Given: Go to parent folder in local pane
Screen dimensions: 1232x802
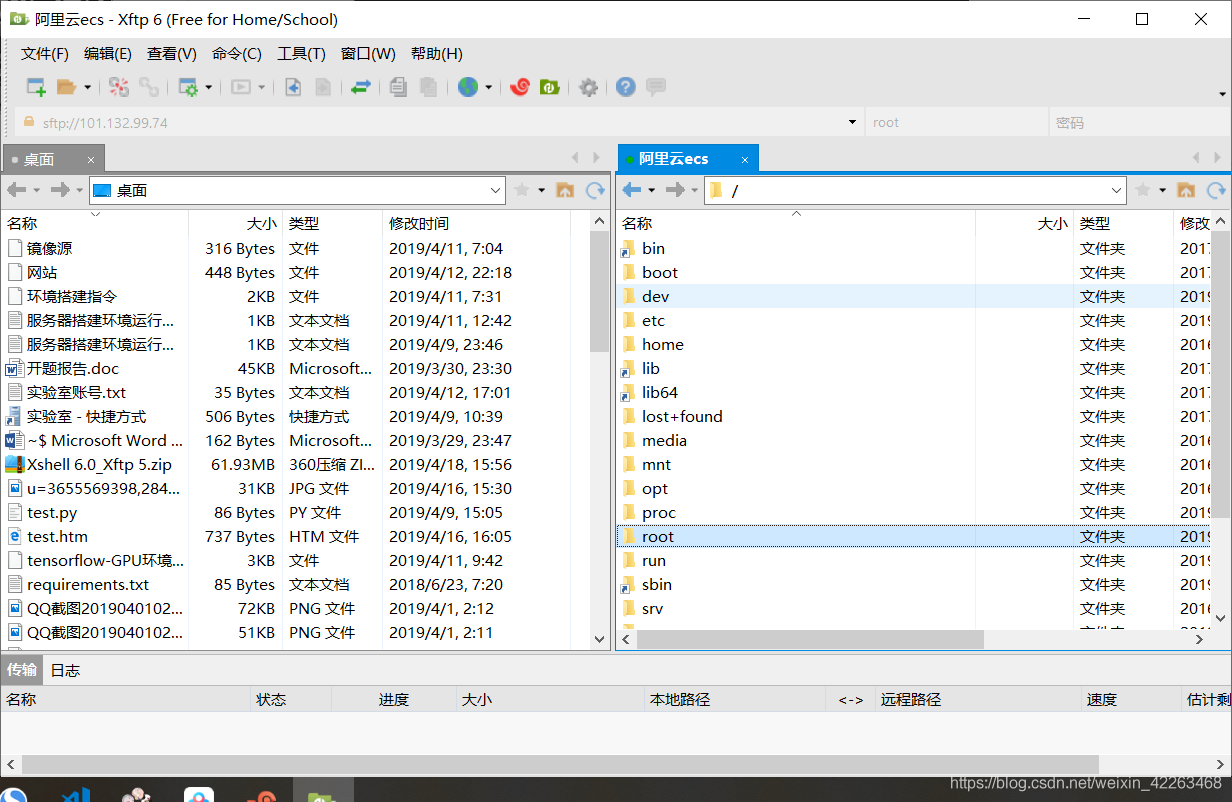Looking at the screenshot, I should [565, 190].
